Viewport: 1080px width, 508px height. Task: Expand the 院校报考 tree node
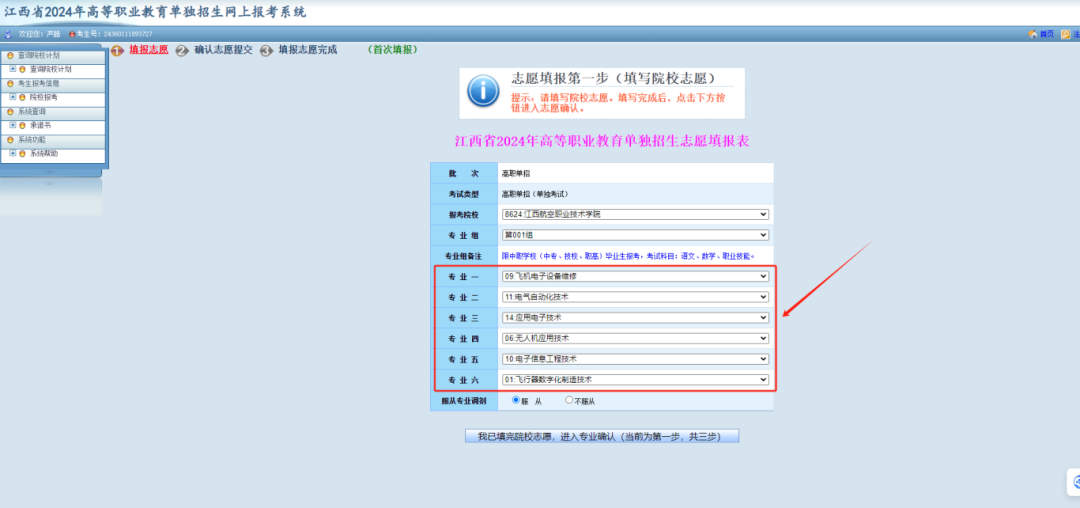(13, 98)
